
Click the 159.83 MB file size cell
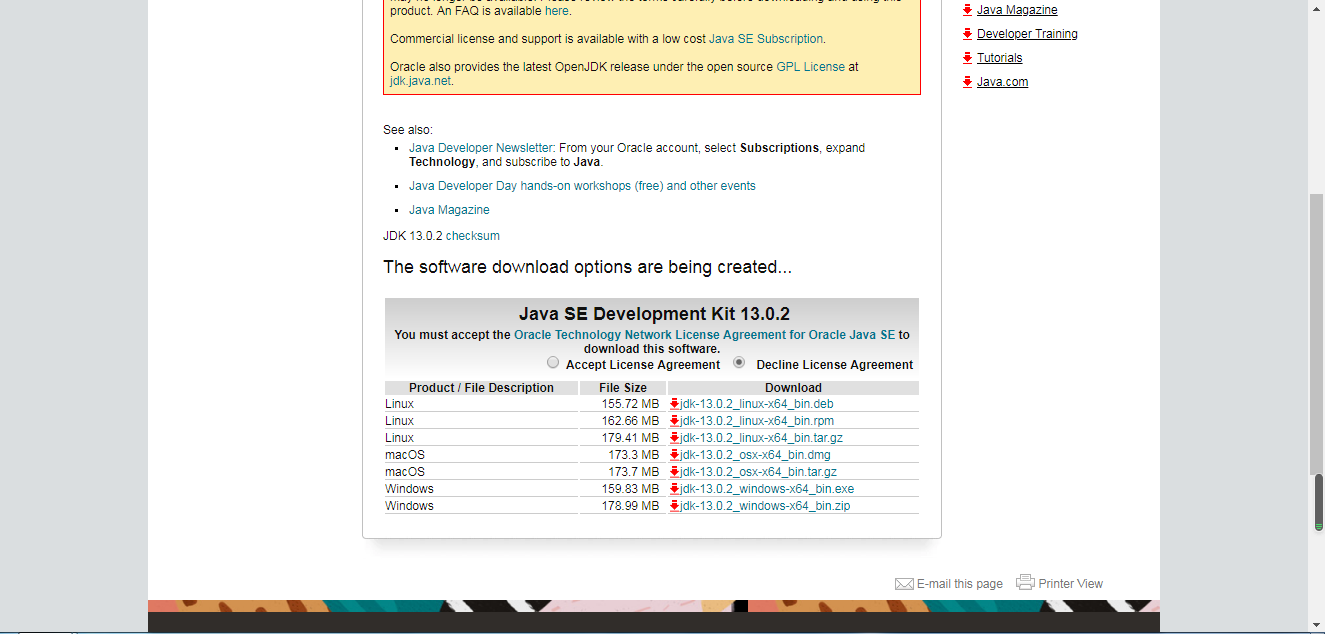click(621, 489)
